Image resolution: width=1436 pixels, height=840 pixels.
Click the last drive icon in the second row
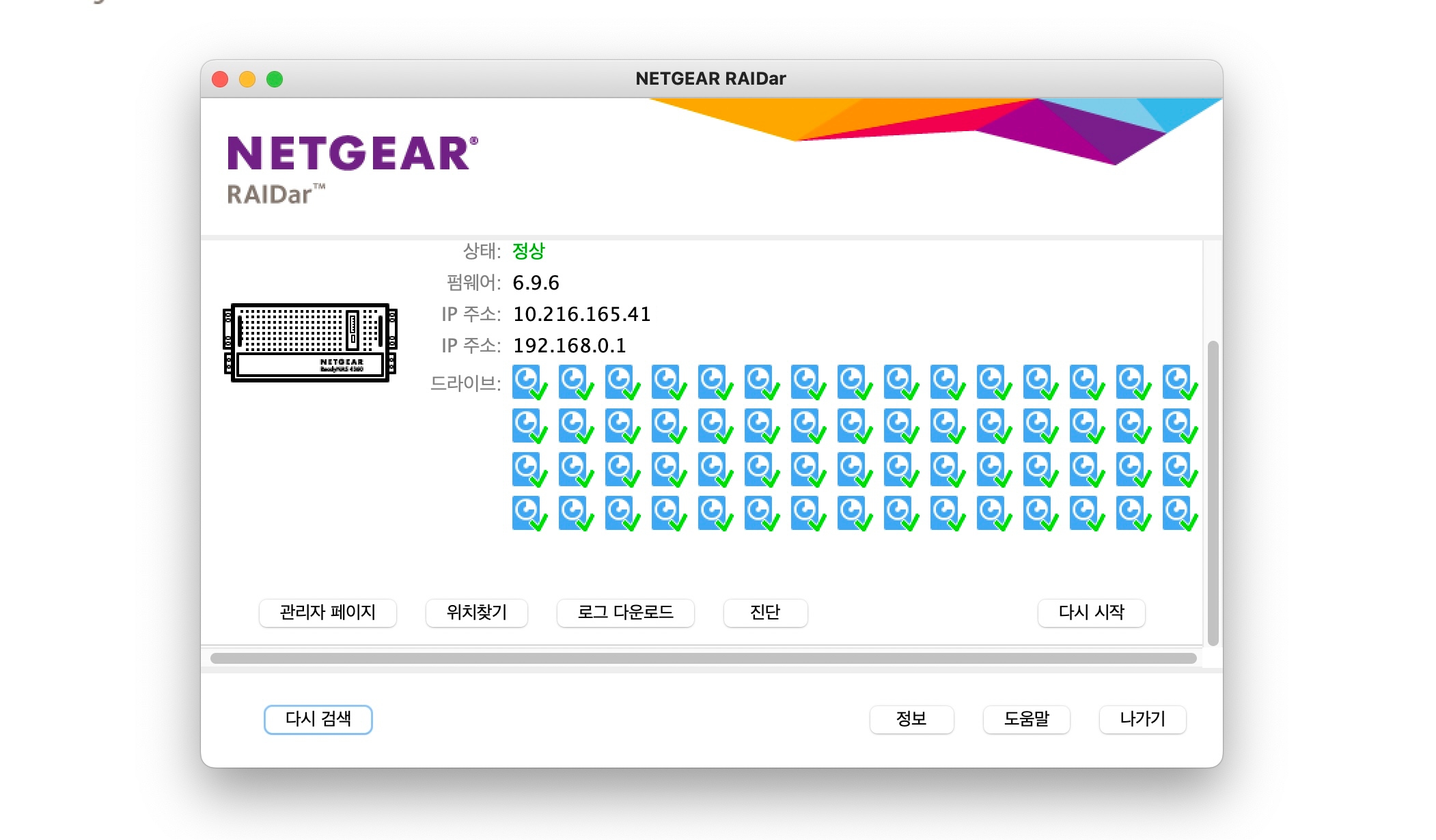click(1180, 426)
